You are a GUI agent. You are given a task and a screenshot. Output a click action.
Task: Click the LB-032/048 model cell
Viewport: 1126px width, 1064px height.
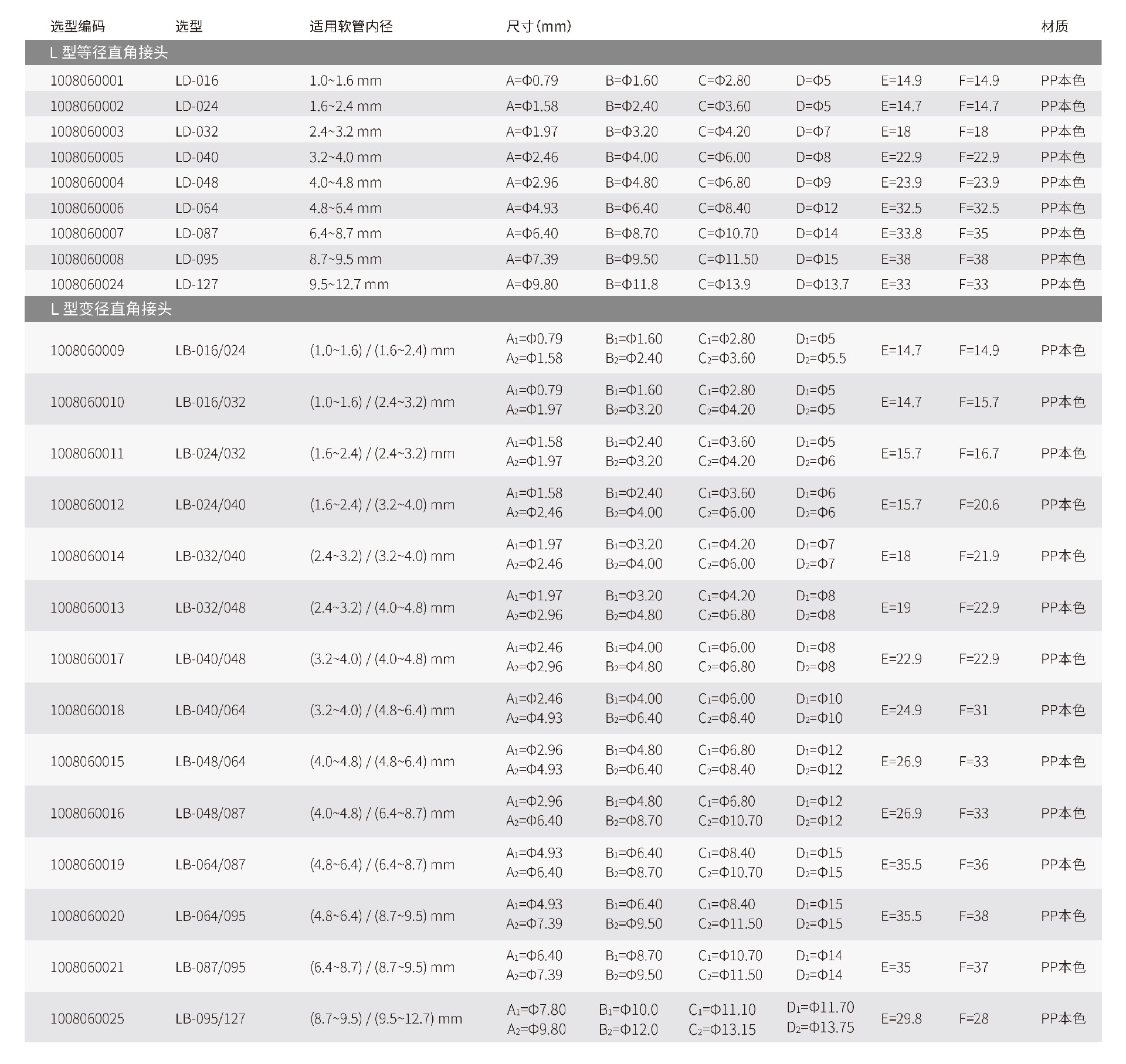click(210, 607)
